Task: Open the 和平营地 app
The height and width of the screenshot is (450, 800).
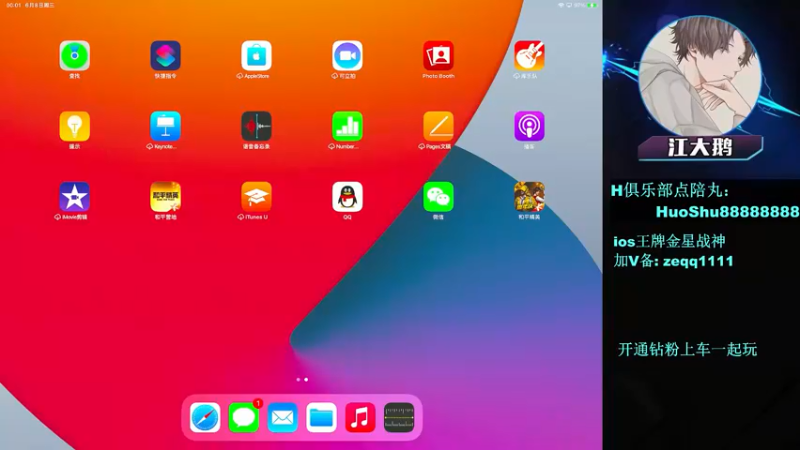Action: [x=165, y=196]
